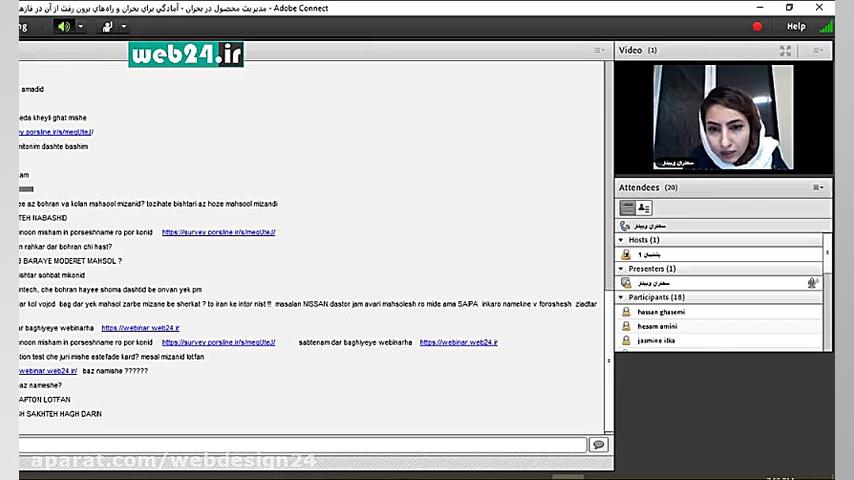Select the host row under Hosts
854x480 pixels.
coord(719,254)
